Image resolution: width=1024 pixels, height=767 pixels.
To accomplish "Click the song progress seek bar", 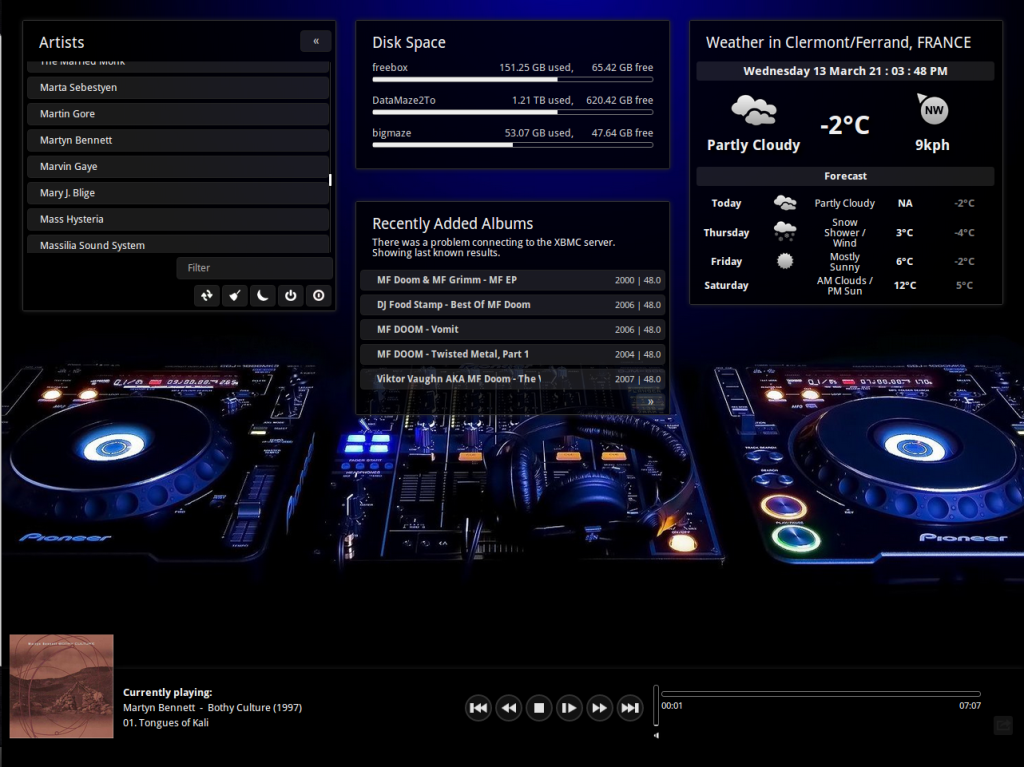I will [x=820, y=694].
